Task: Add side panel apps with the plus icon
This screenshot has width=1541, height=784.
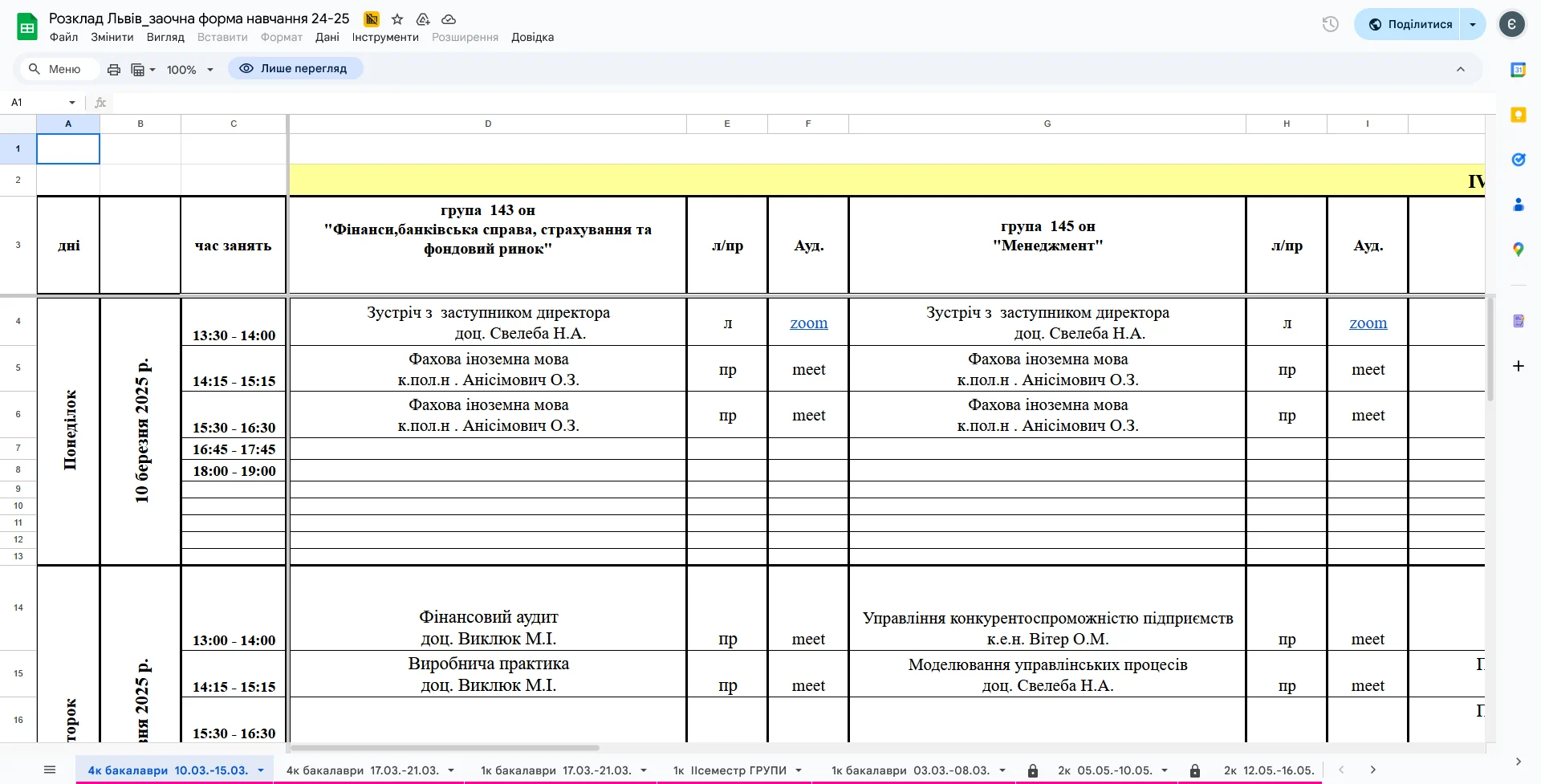Action: tap(1518, 366)
